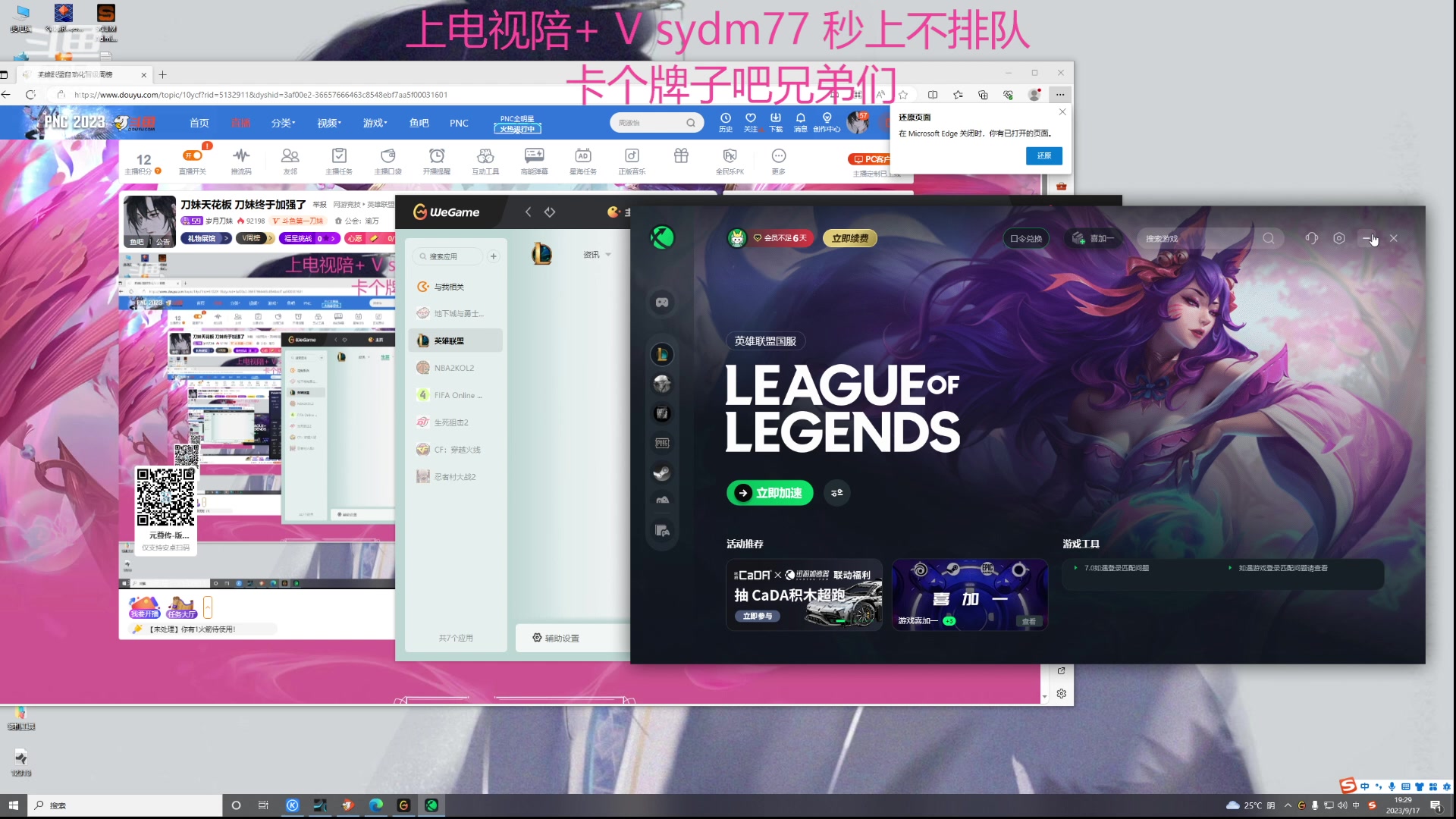Open Steam from accelerator sidebar
This screenshot has width=1456, height=819.
coord(662,472)
